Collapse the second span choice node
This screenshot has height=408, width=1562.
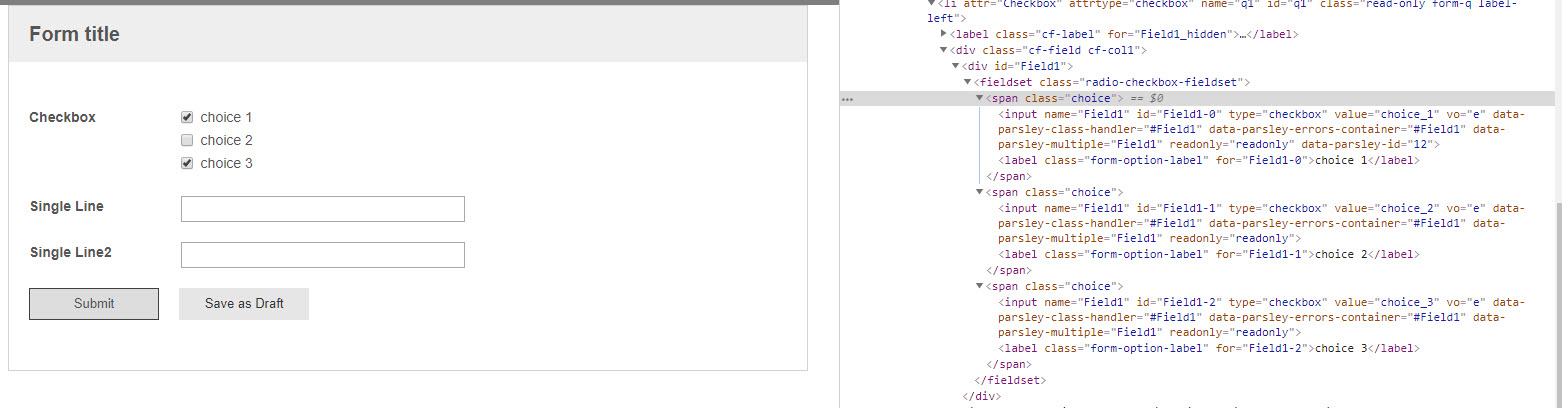click(980, 192)
